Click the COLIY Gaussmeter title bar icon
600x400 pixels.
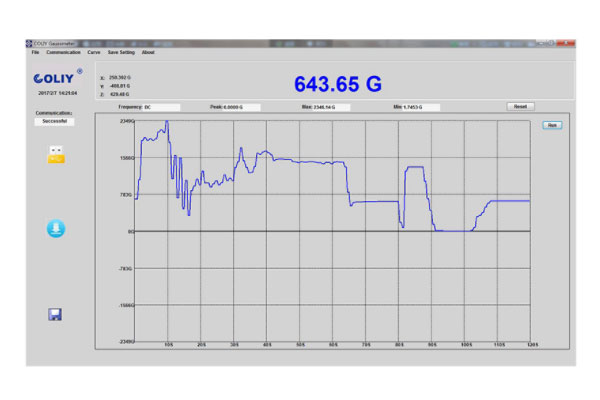pyautogui.click(x=30, y=44)
